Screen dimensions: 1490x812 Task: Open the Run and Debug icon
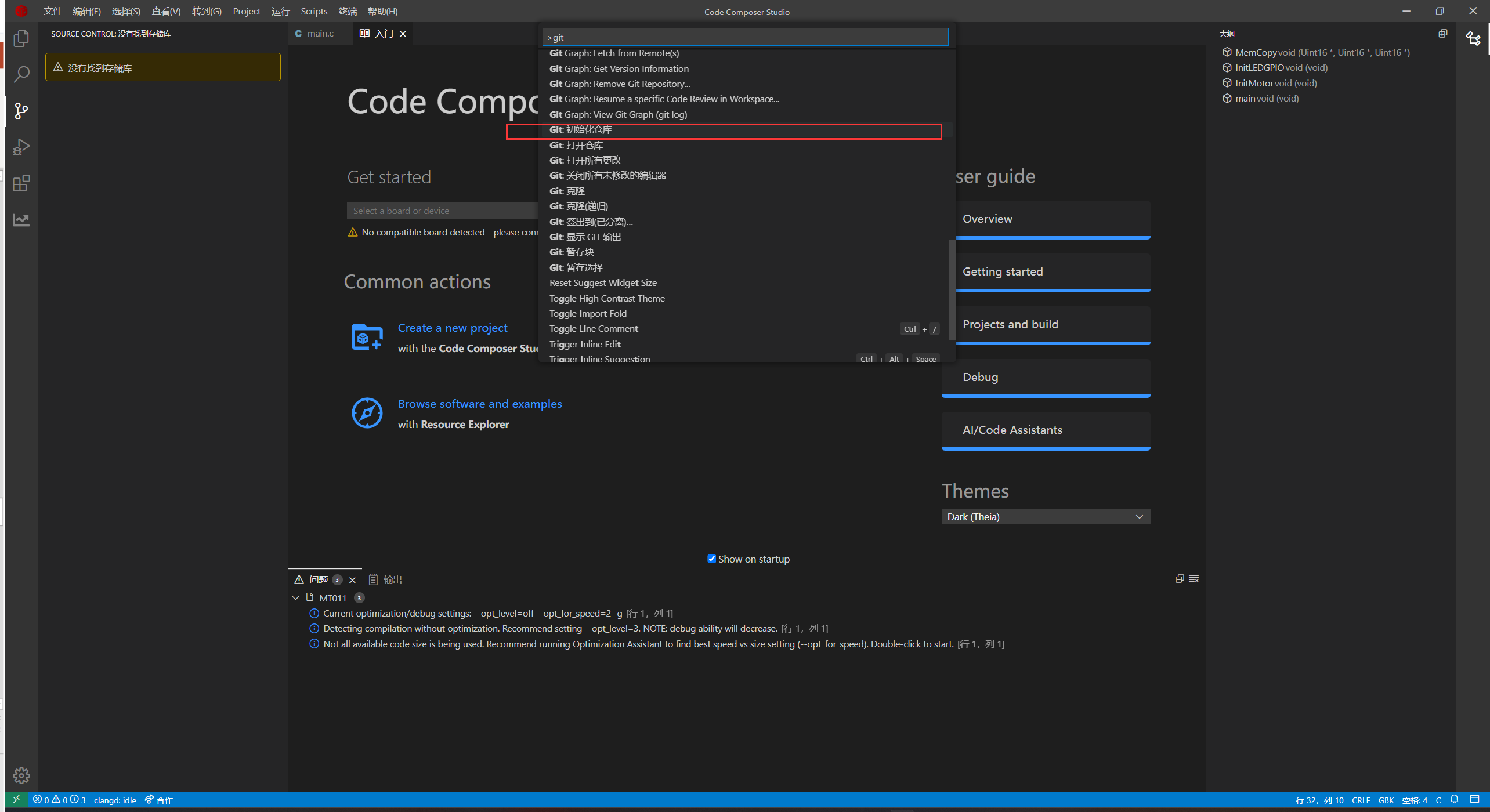click(x=21, y=147)
